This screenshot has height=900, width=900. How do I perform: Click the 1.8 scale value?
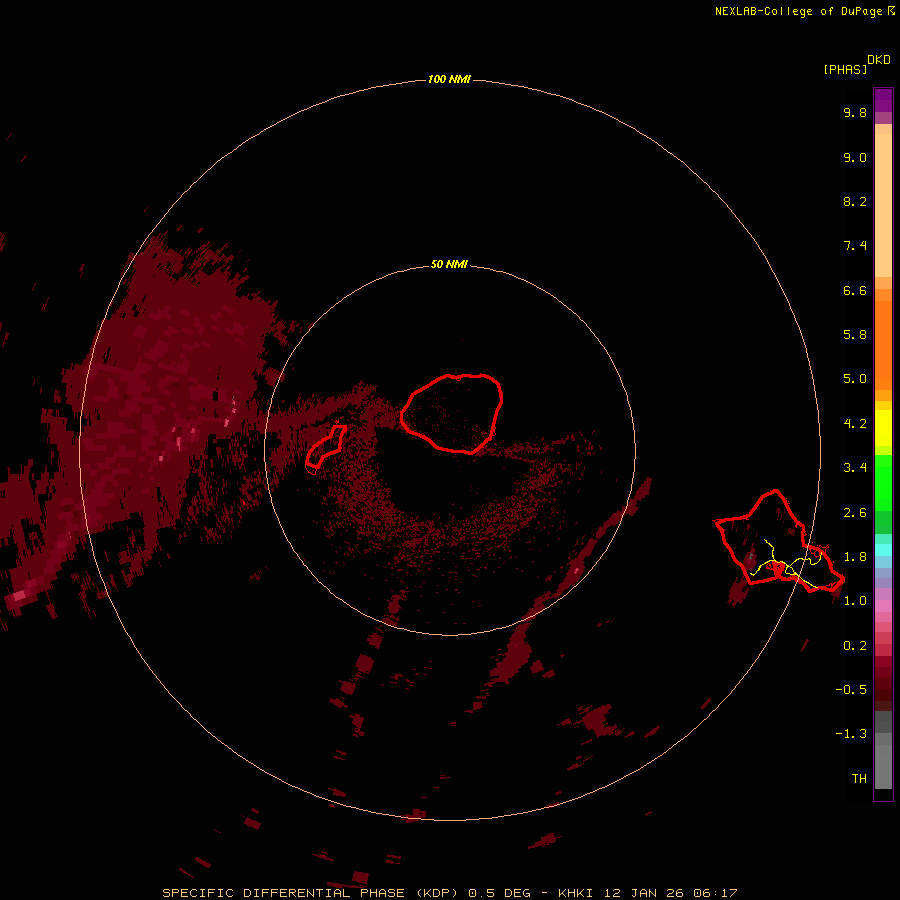coord(855,557)
